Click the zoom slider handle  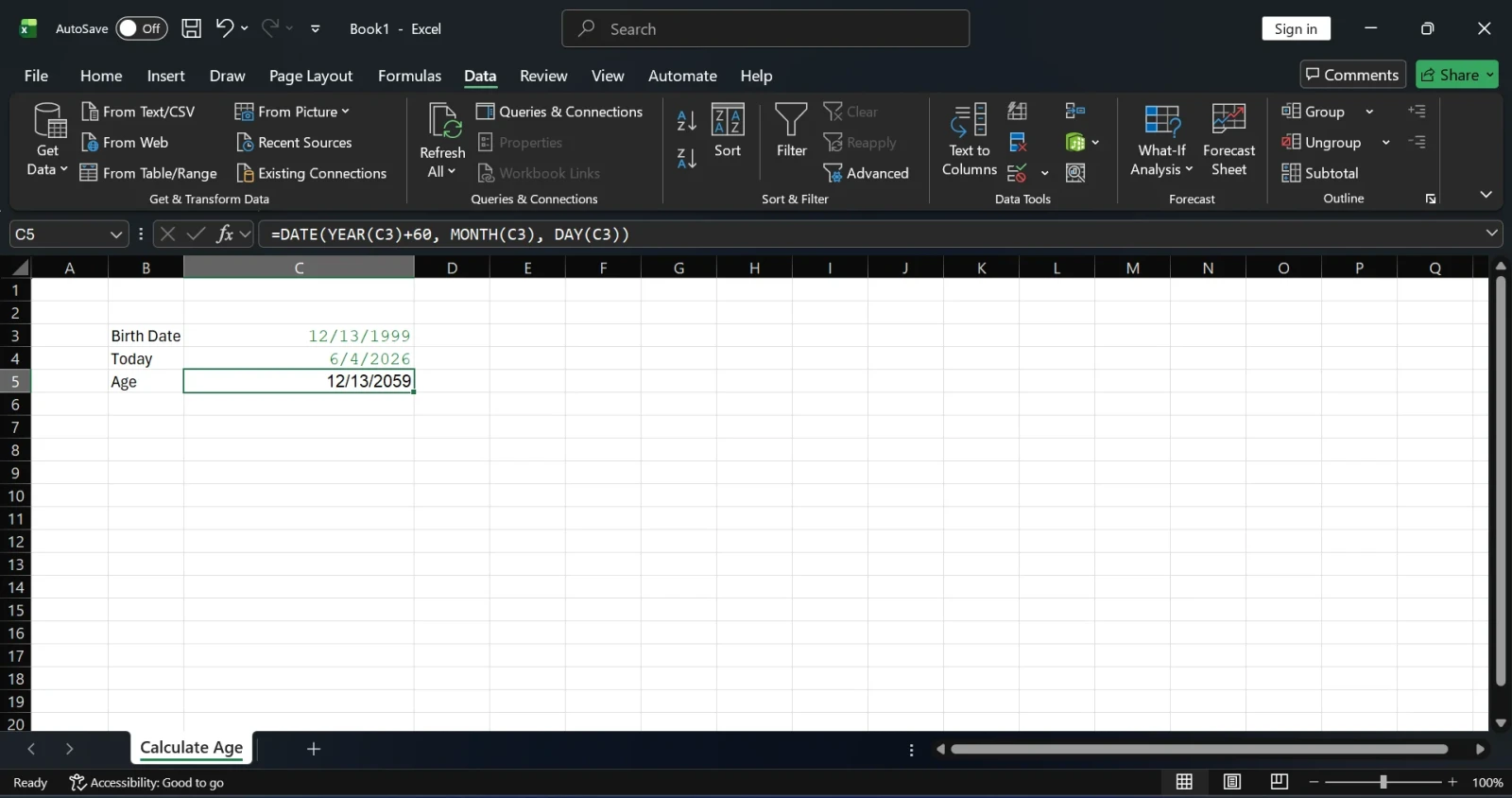(x=1383, y=782)
